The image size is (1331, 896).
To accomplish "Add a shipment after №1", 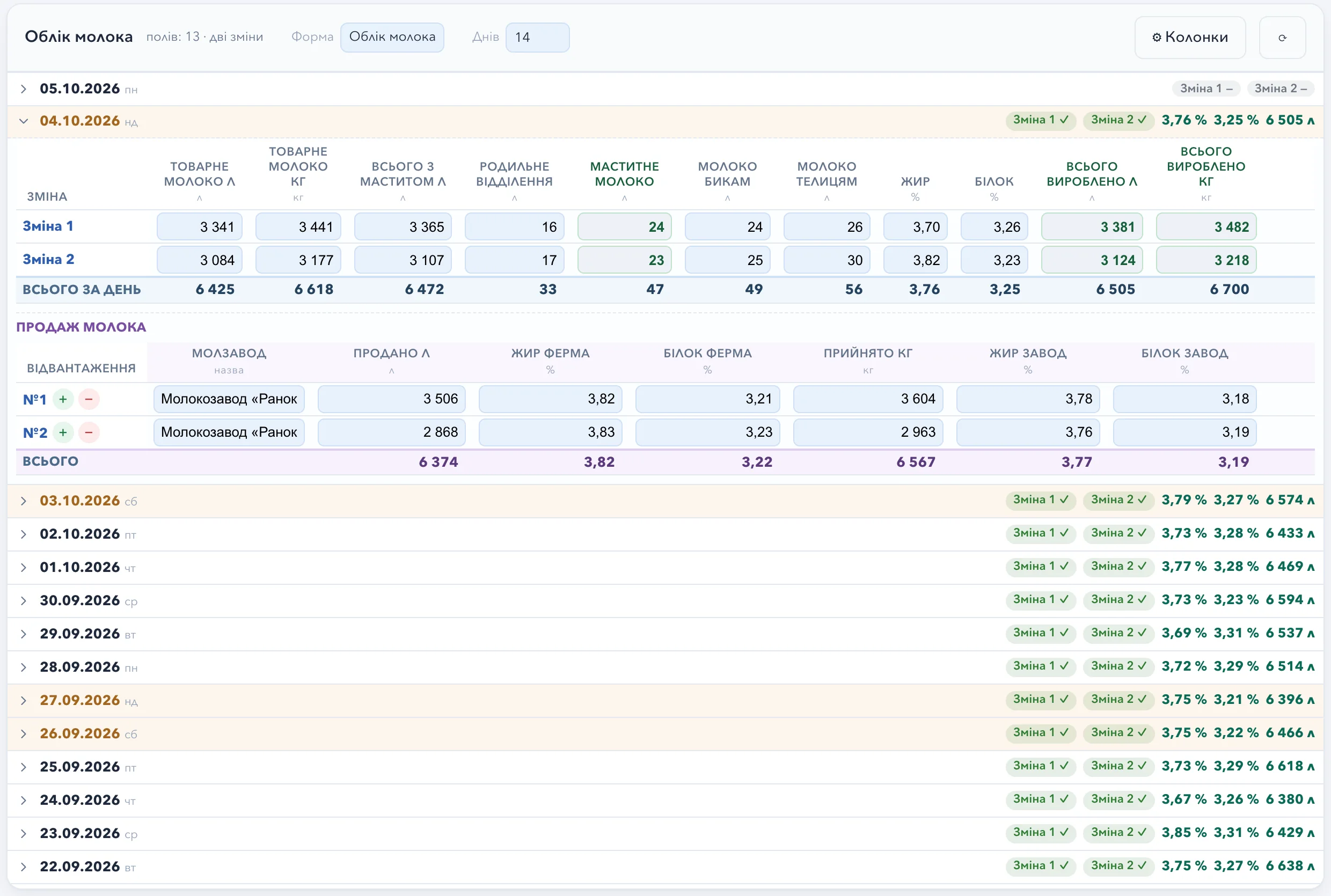I will (63, 399).
